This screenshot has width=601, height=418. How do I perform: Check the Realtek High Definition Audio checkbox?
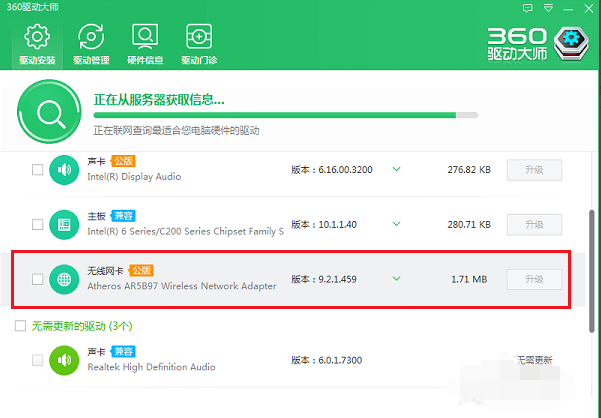pos(37,360)
